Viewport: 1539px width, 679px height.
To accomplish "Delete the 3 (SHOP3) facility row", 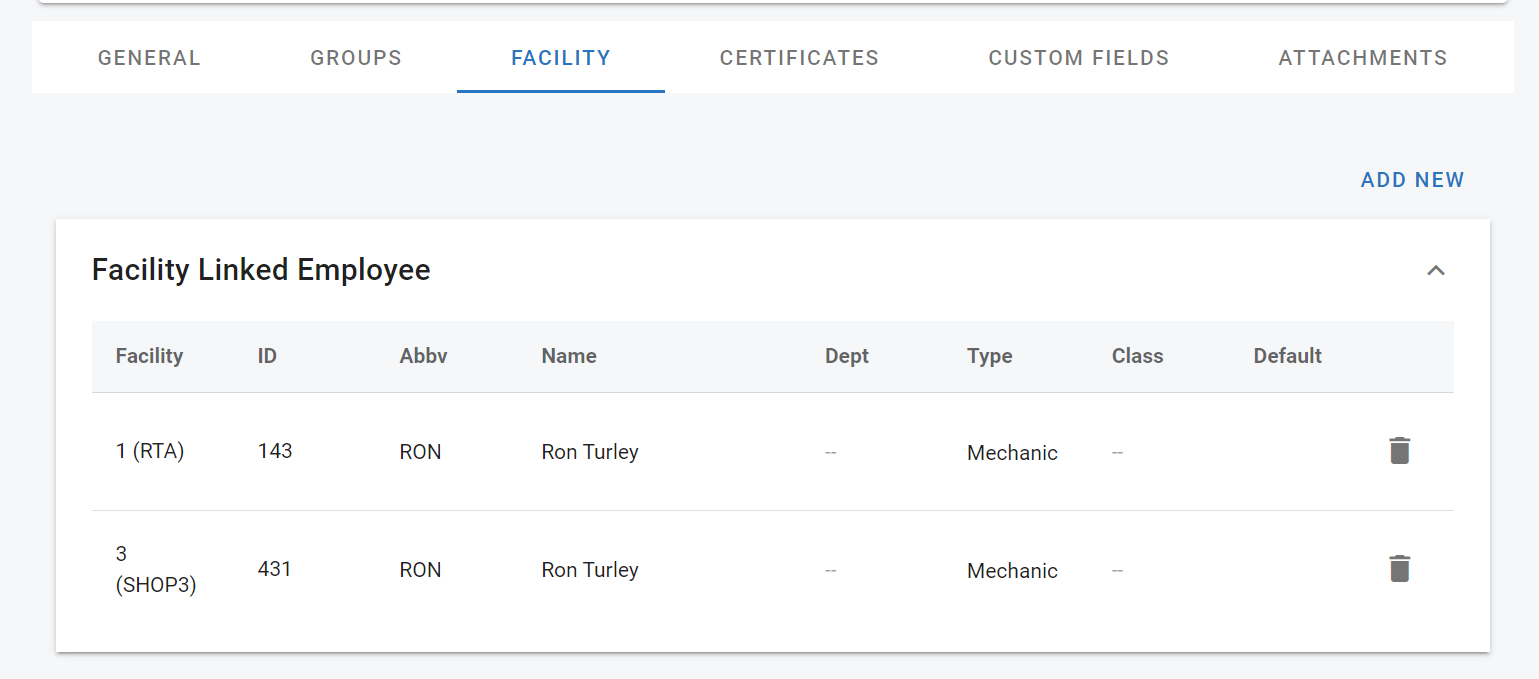I will click(x=1399, y=569).
